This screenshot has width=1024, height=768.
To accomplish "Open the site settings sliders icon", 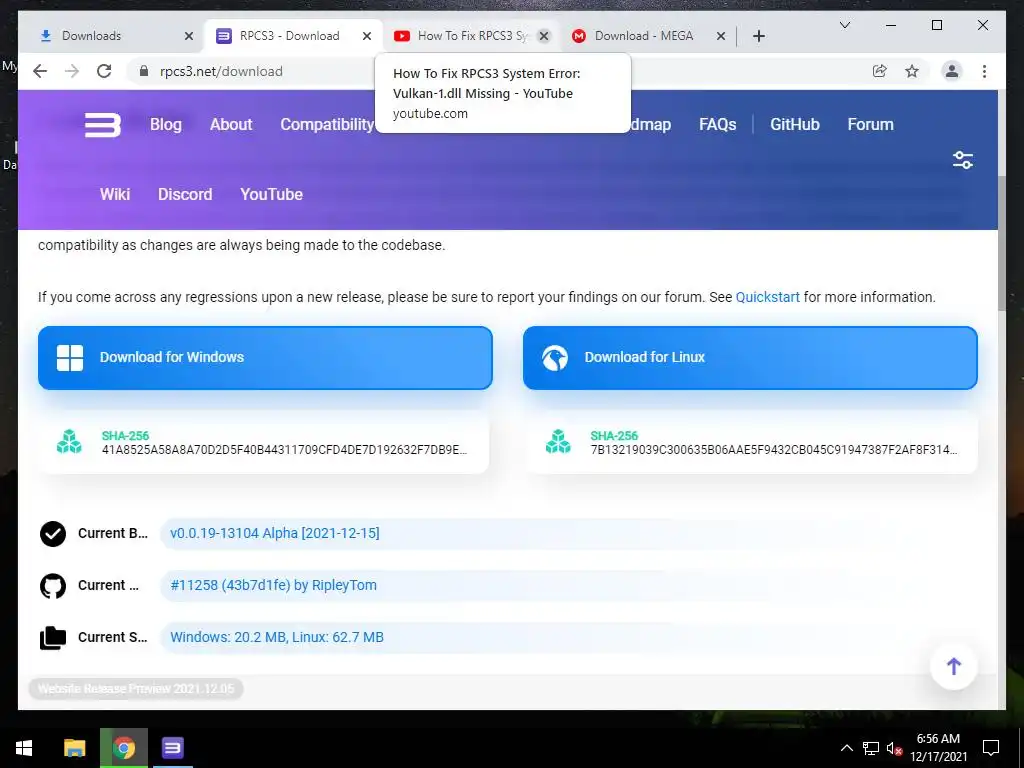I will click(x=963, y=160).
